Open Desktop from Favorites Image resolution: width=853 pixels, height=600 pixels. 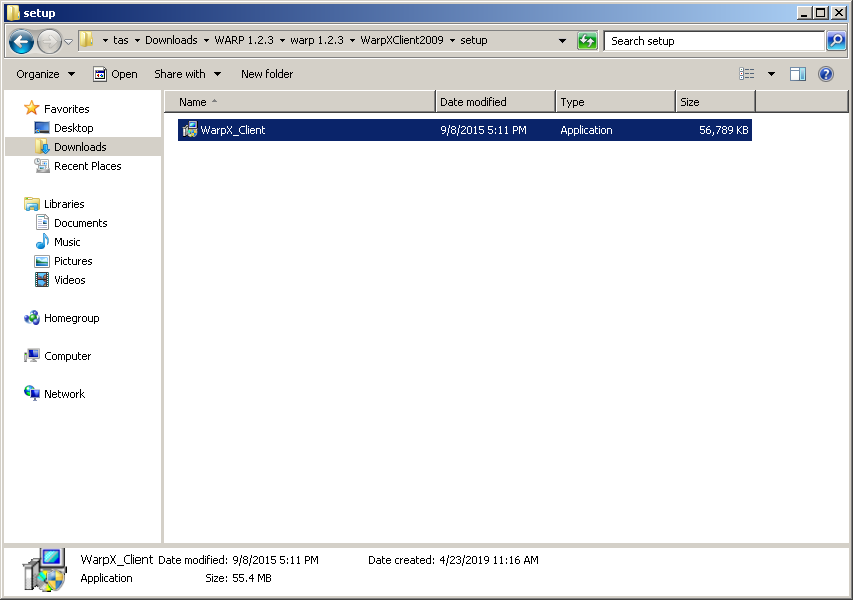[x=73, y=128]
